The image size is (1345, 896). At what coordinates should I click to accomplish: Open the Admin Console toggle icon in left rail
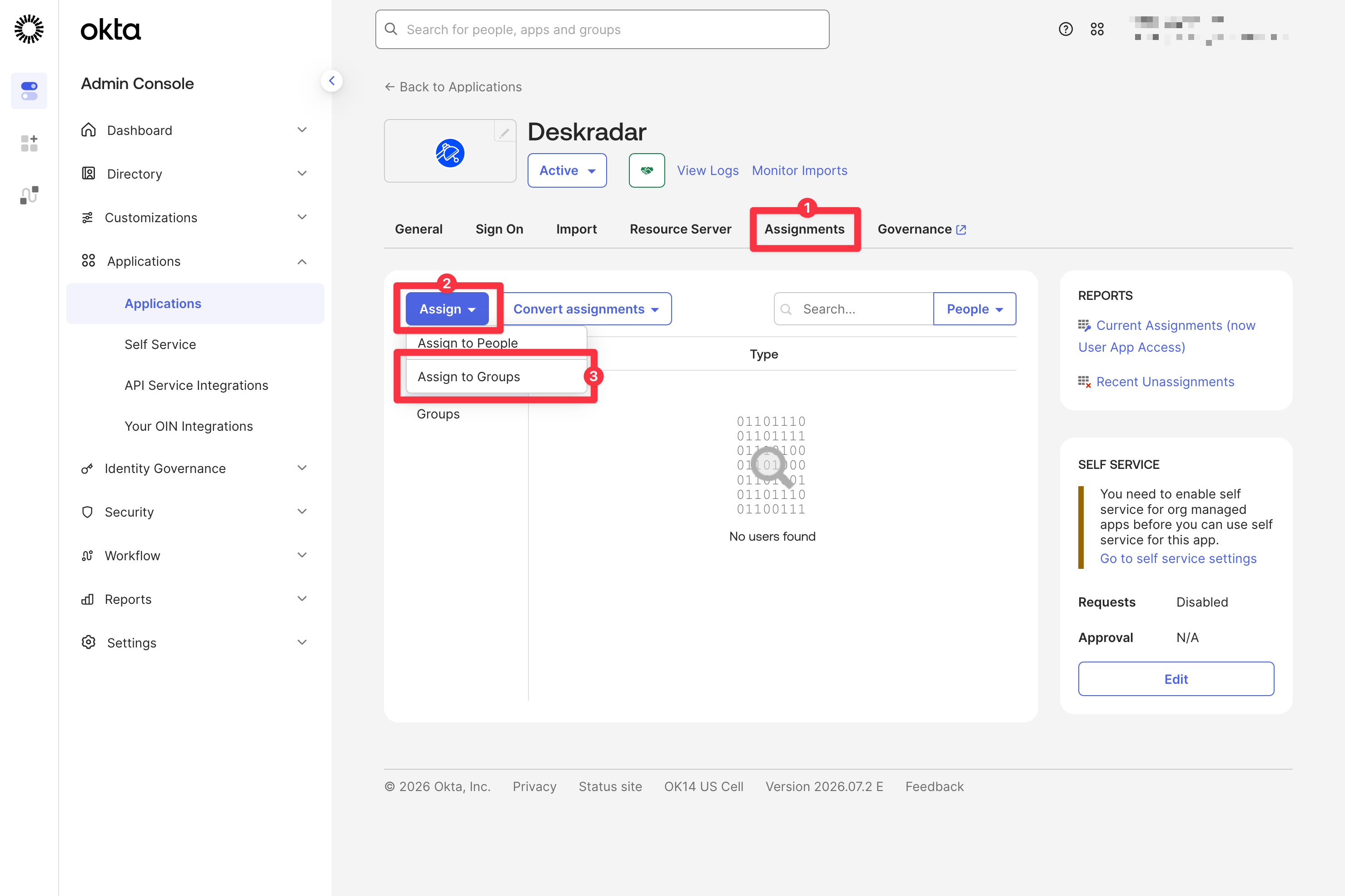tap(29, 91)
